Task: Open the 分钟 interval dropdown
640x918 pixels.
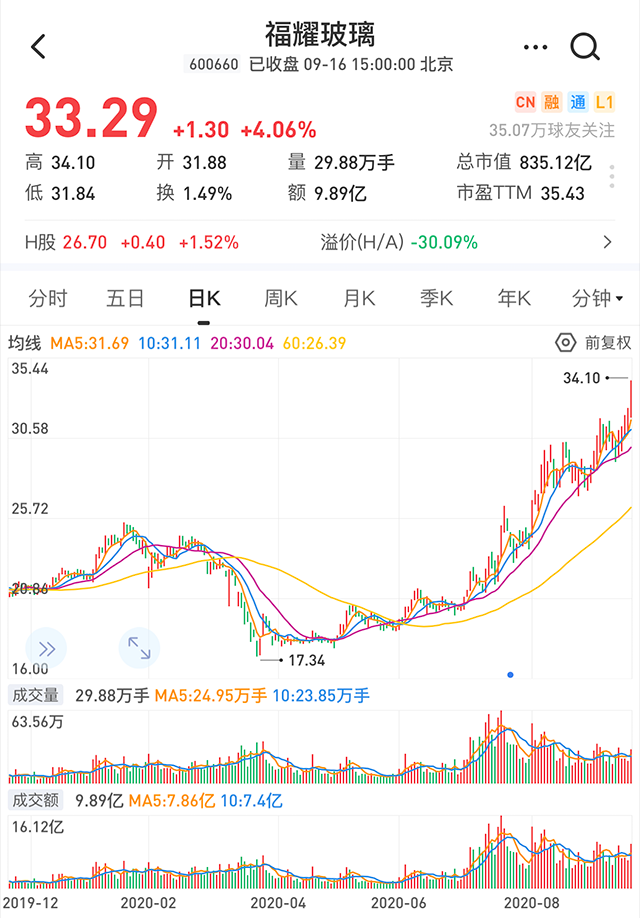Action: tap(597, 299)
